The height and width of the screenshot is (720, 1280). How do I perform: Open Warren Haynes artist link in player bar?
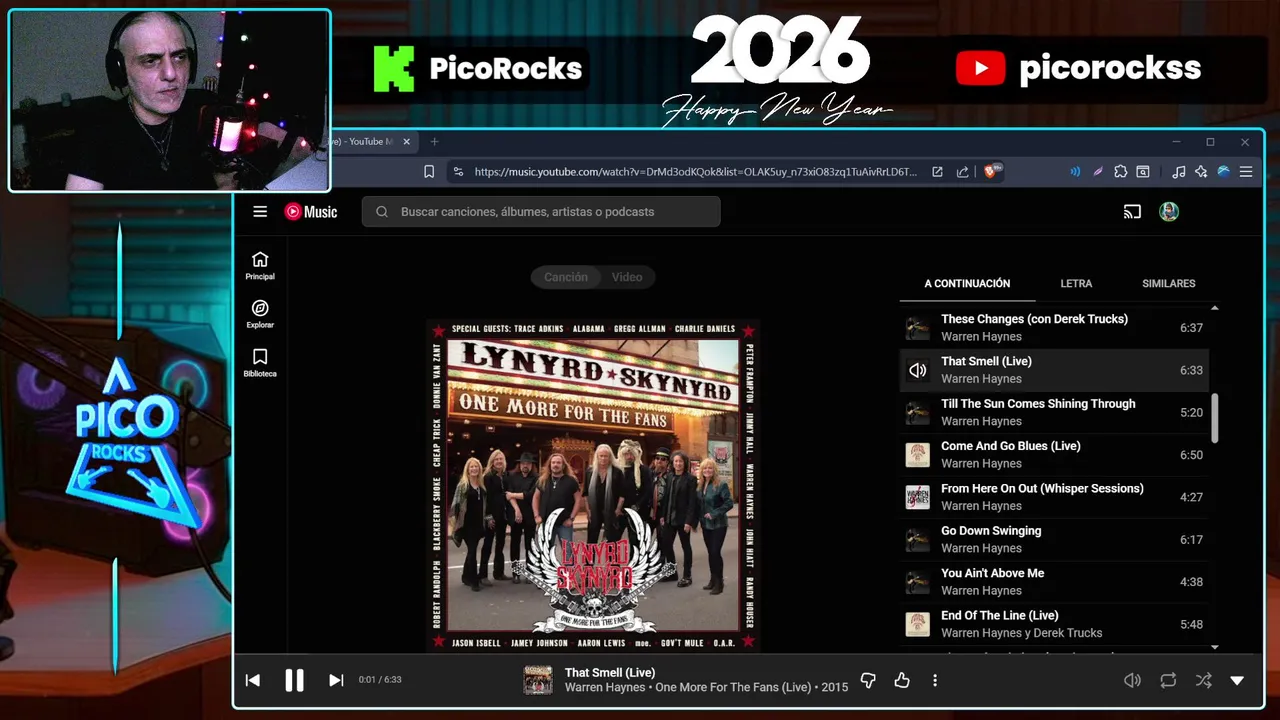point(604,687)
